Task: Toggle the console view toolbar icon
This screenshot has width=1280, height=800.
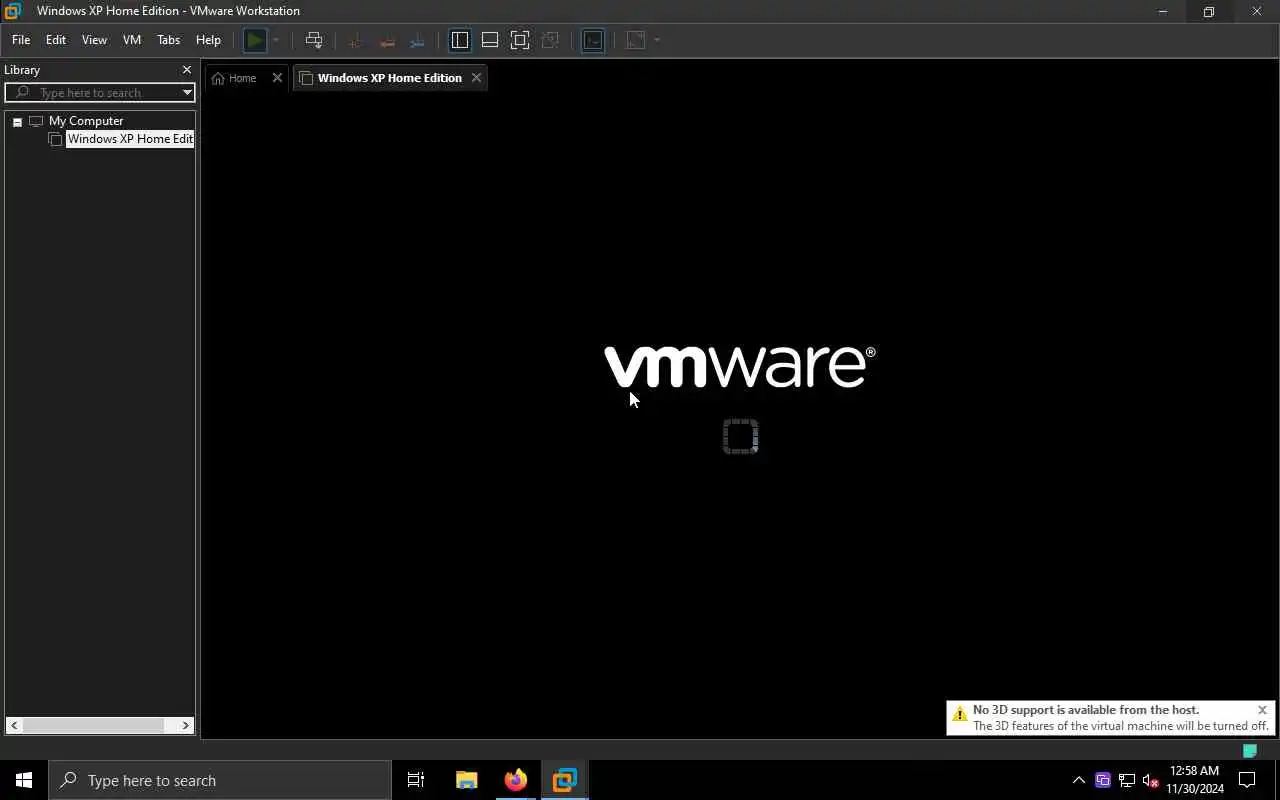Action: click(593, 40)
